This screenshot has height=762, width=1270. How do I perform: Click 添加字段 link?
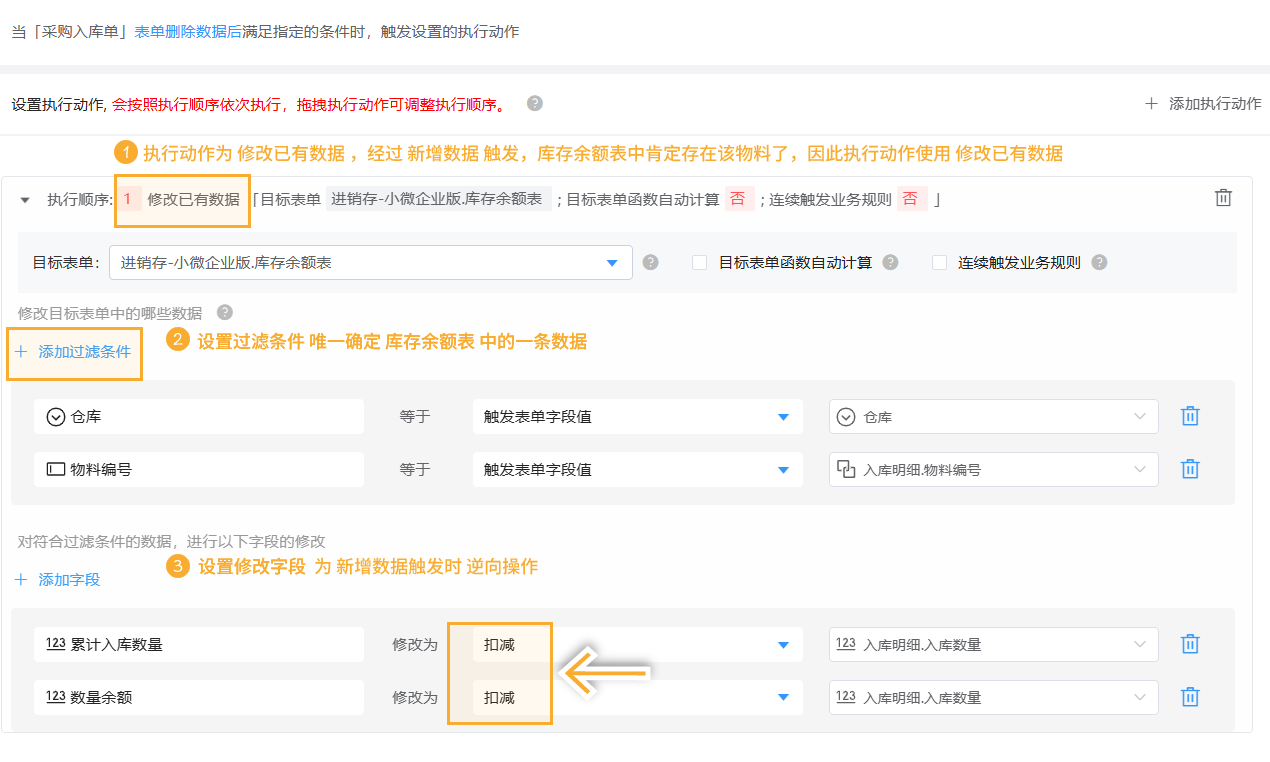click(58, 579)
